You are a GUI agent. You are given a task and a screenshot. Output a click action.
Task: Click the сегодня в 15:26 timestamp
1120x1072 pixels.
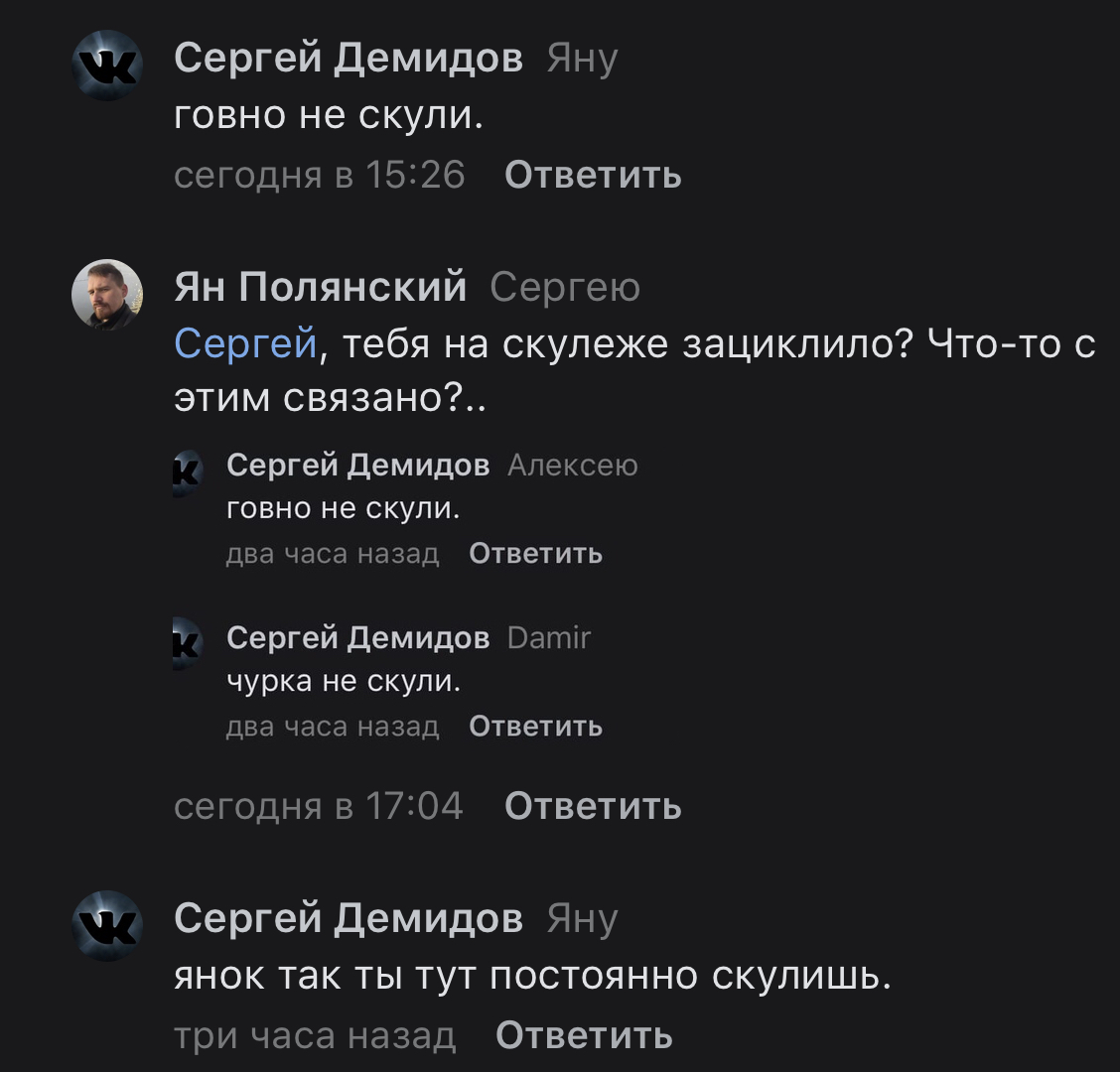pyautogui.click(x=319, y=175)
